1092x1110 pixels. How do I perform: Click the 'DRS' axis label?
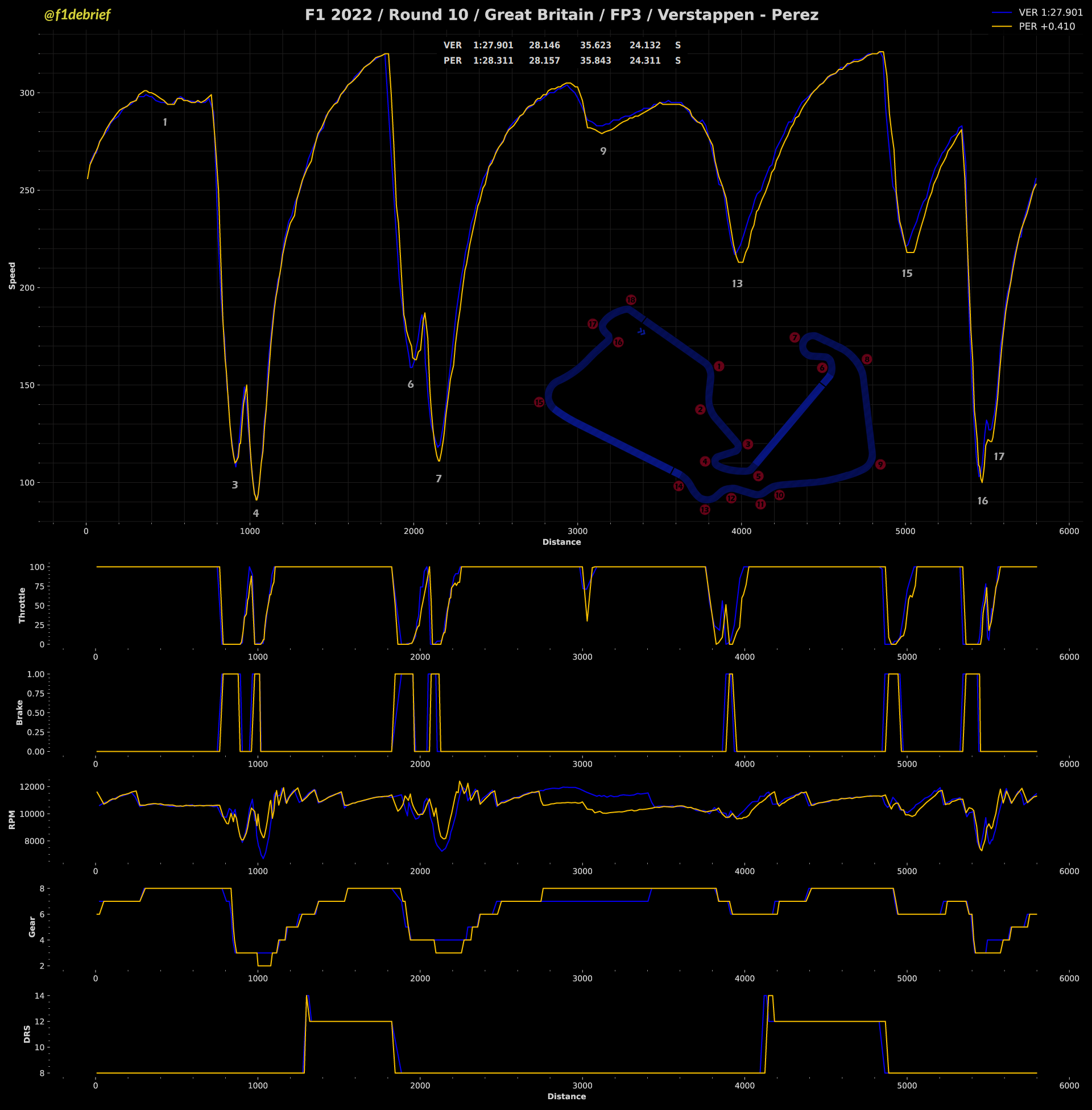[27, 1034]
